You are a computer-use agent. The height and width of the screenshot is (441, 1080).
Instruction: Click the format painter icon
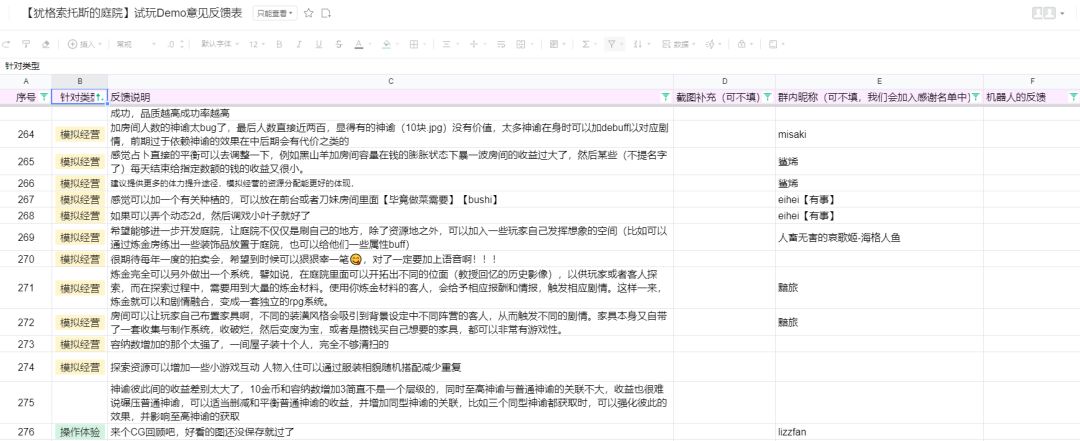coord(26,44)
